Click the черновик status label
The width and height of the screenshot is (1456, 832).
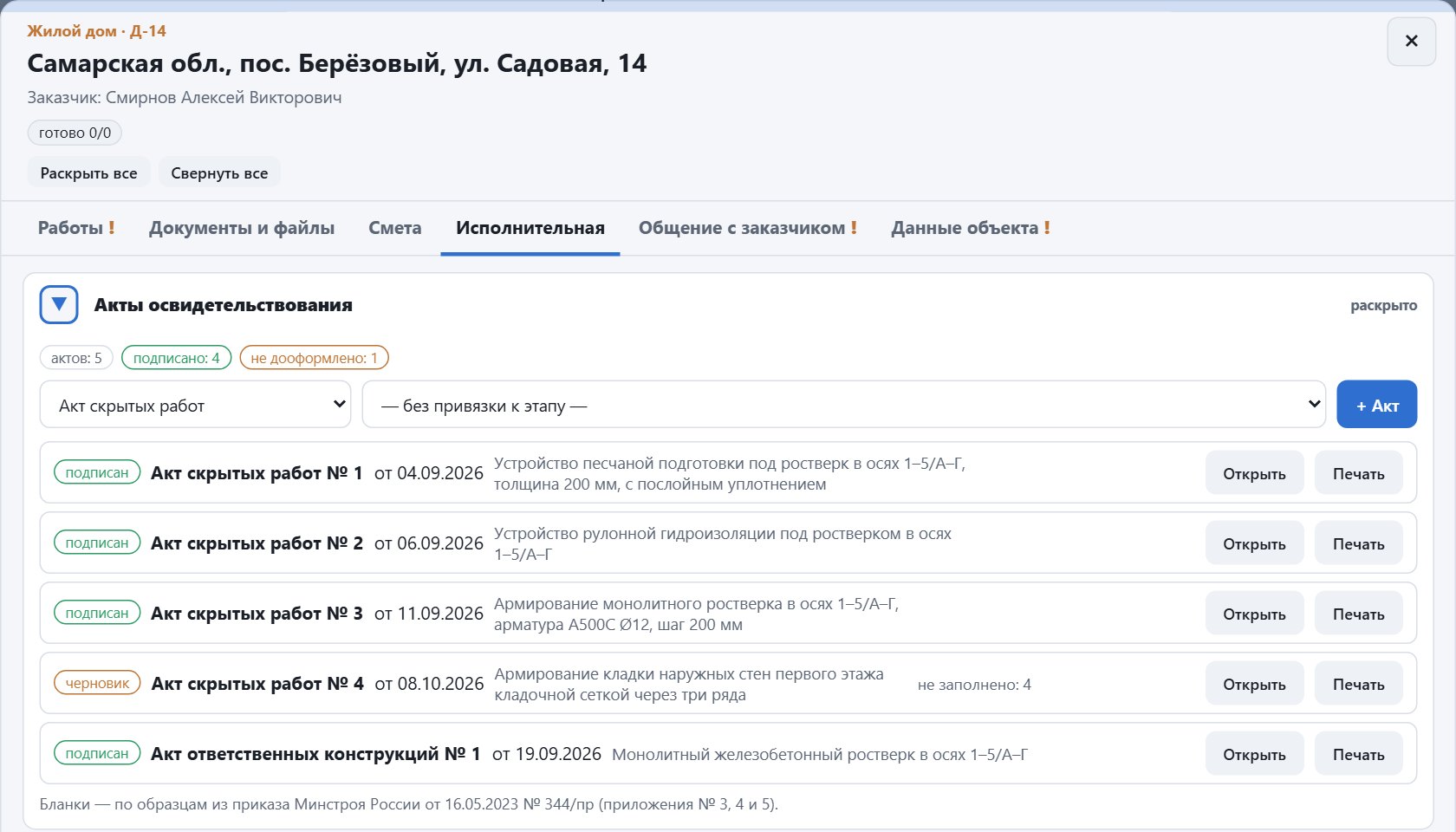pos(97,683)
